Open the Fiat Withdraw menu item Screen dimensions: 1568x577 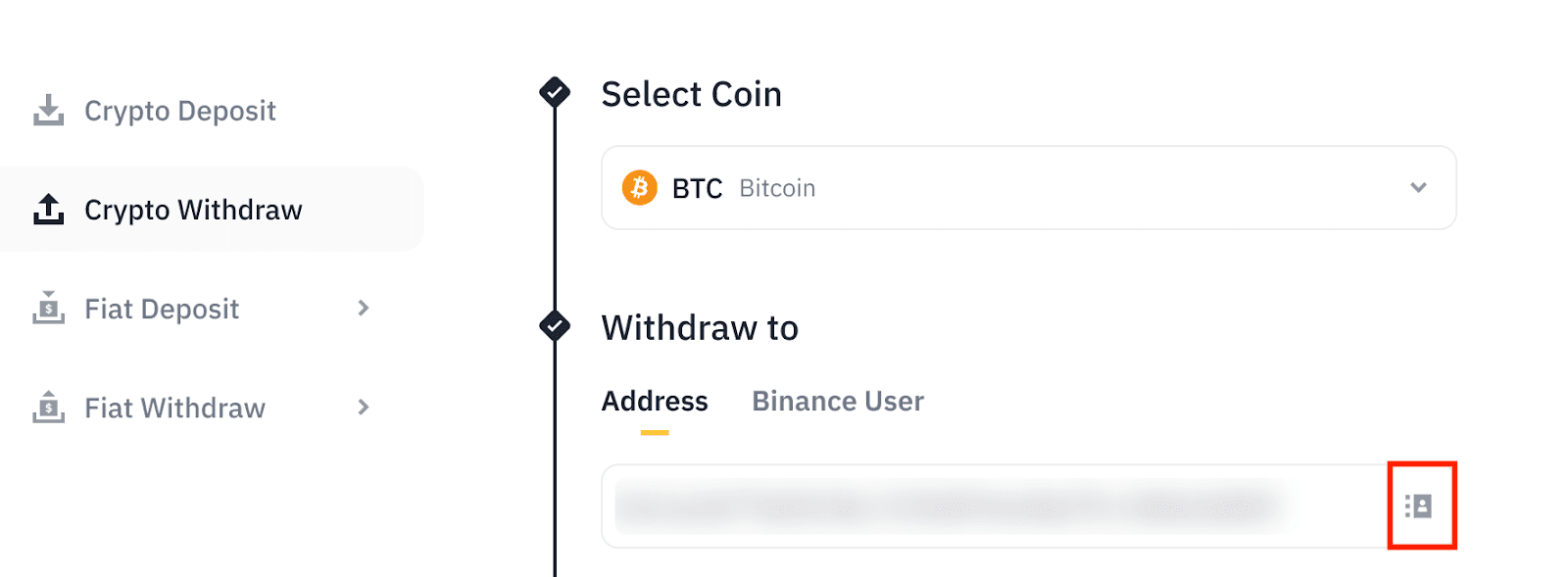pyautogui.click(x=174, y=408)
